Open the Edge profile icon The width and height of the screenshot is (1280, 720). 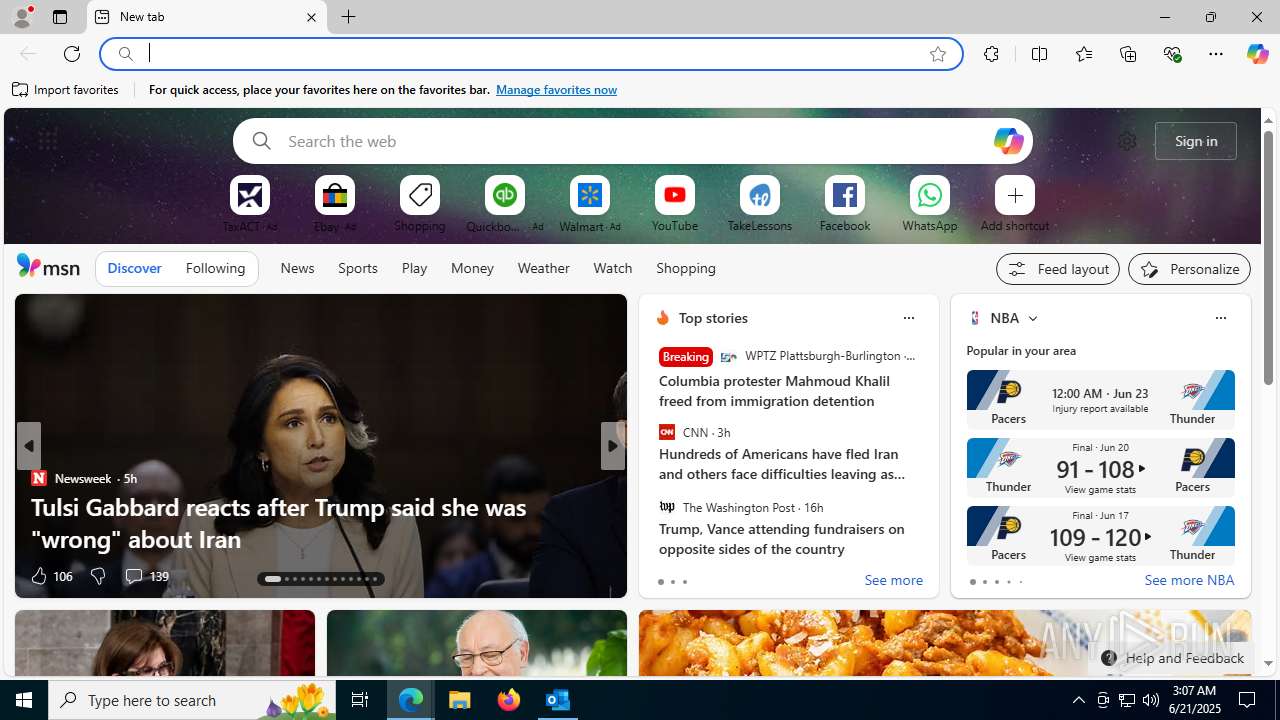click(x=21, y=17)
